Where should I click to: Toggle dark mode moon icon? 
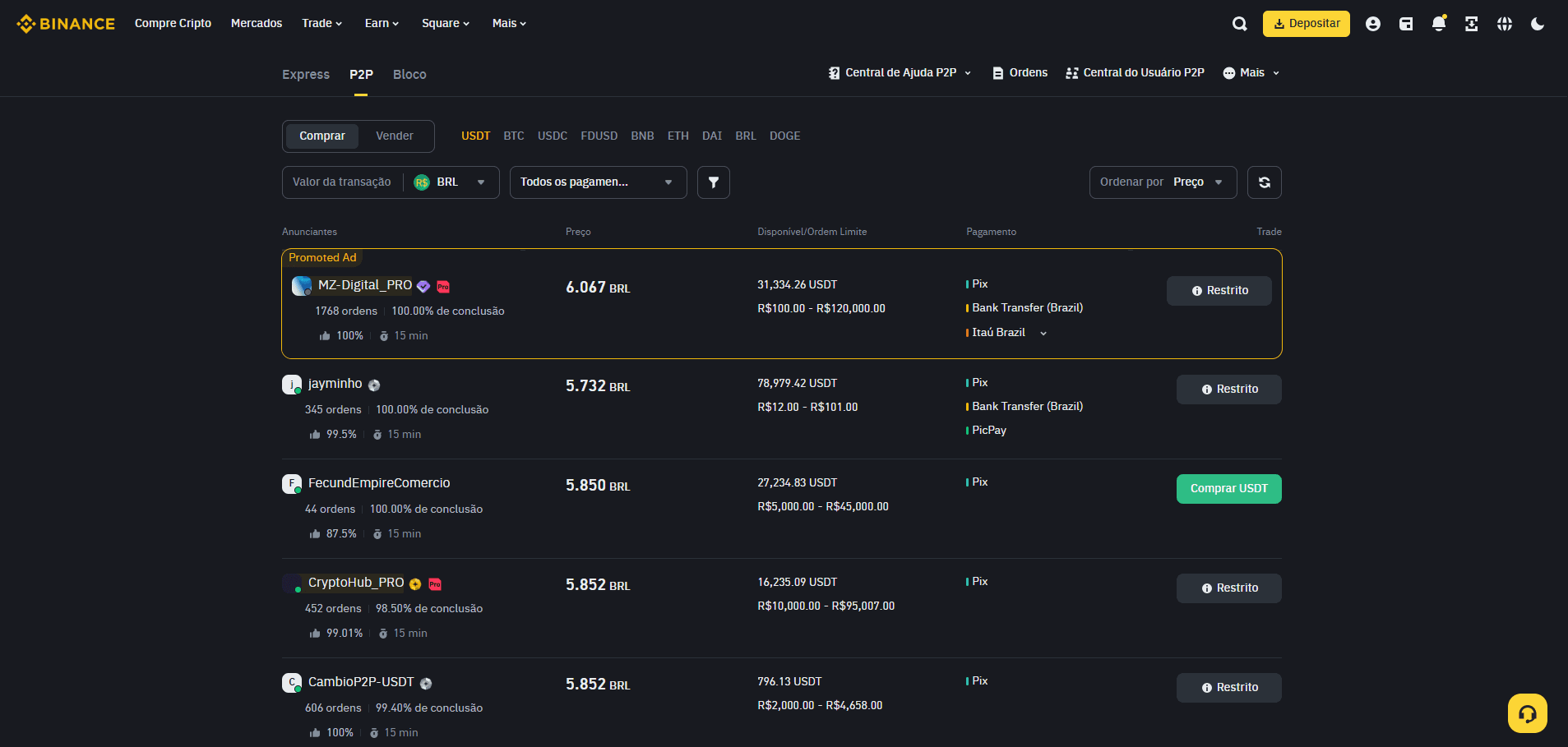point(1538,24)
